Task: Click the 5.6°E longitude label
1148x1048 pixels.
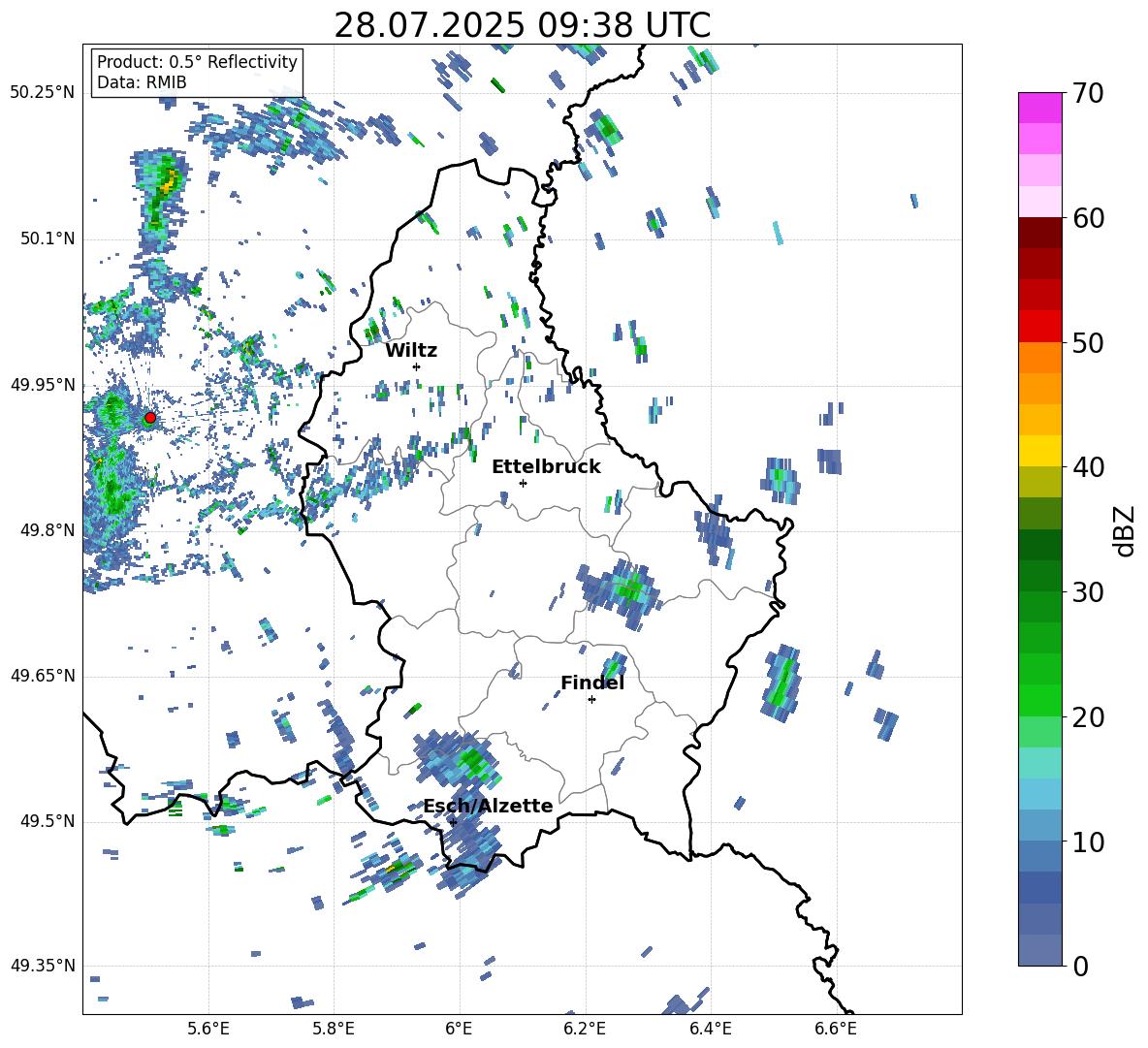Action: click(208, 1029)
